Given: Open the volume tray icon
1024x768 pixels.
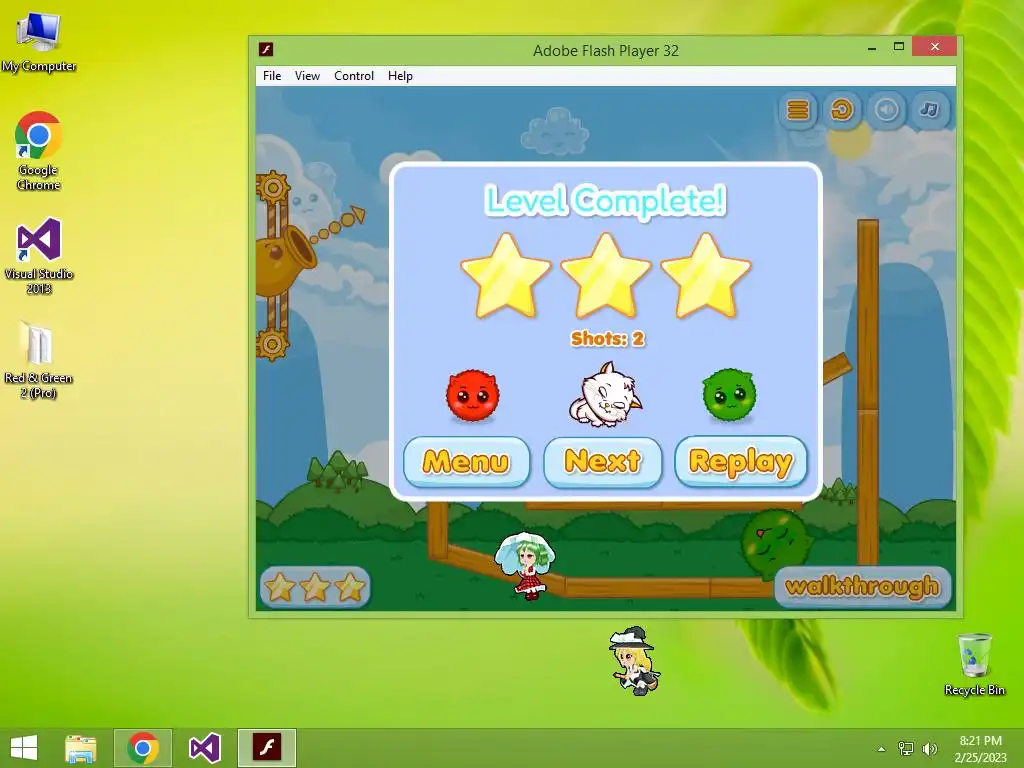Looking at the screenshot, I should pos(930,749).
